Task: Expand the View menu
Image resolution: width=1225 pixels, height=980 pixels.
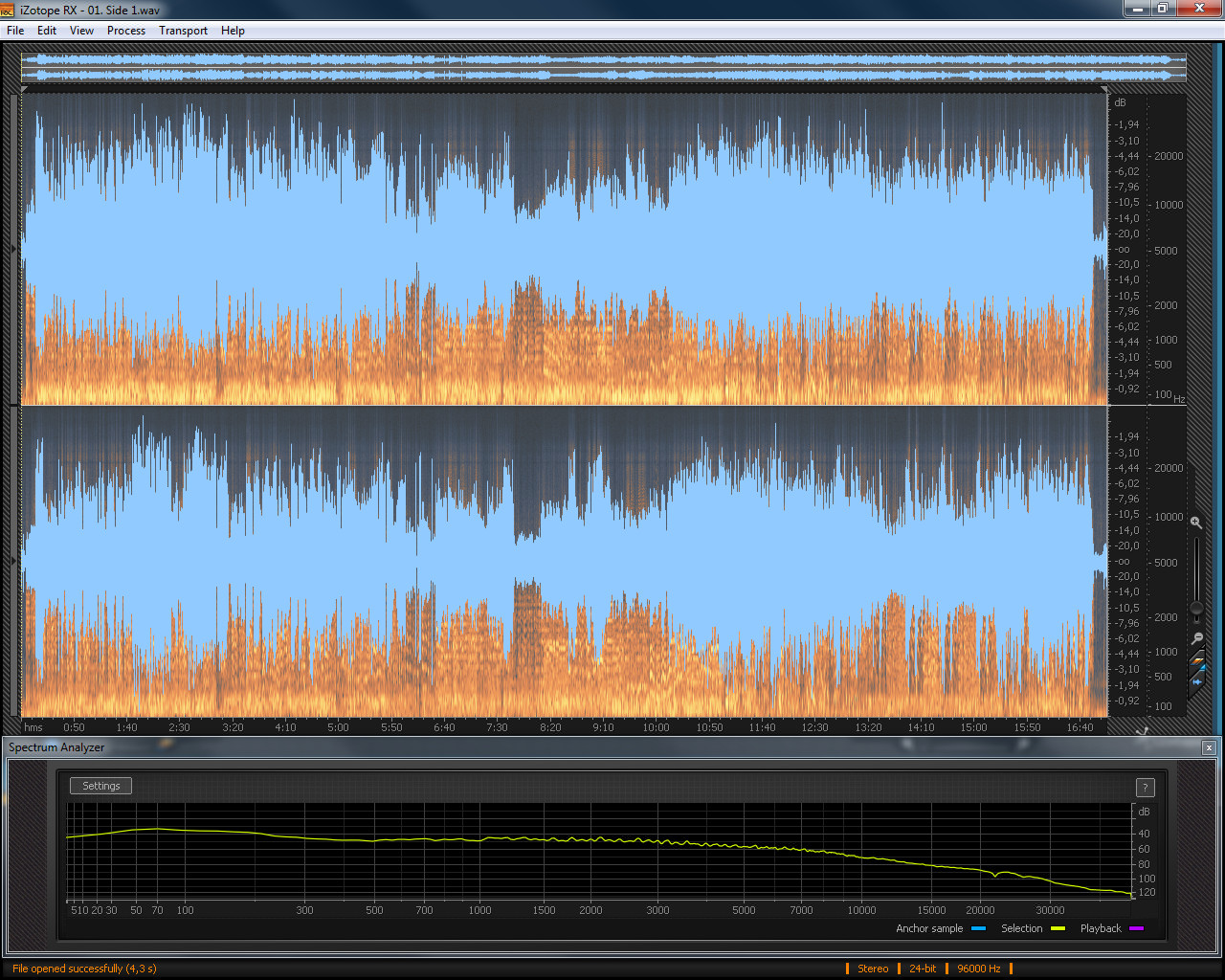Action: coord(81,31)
